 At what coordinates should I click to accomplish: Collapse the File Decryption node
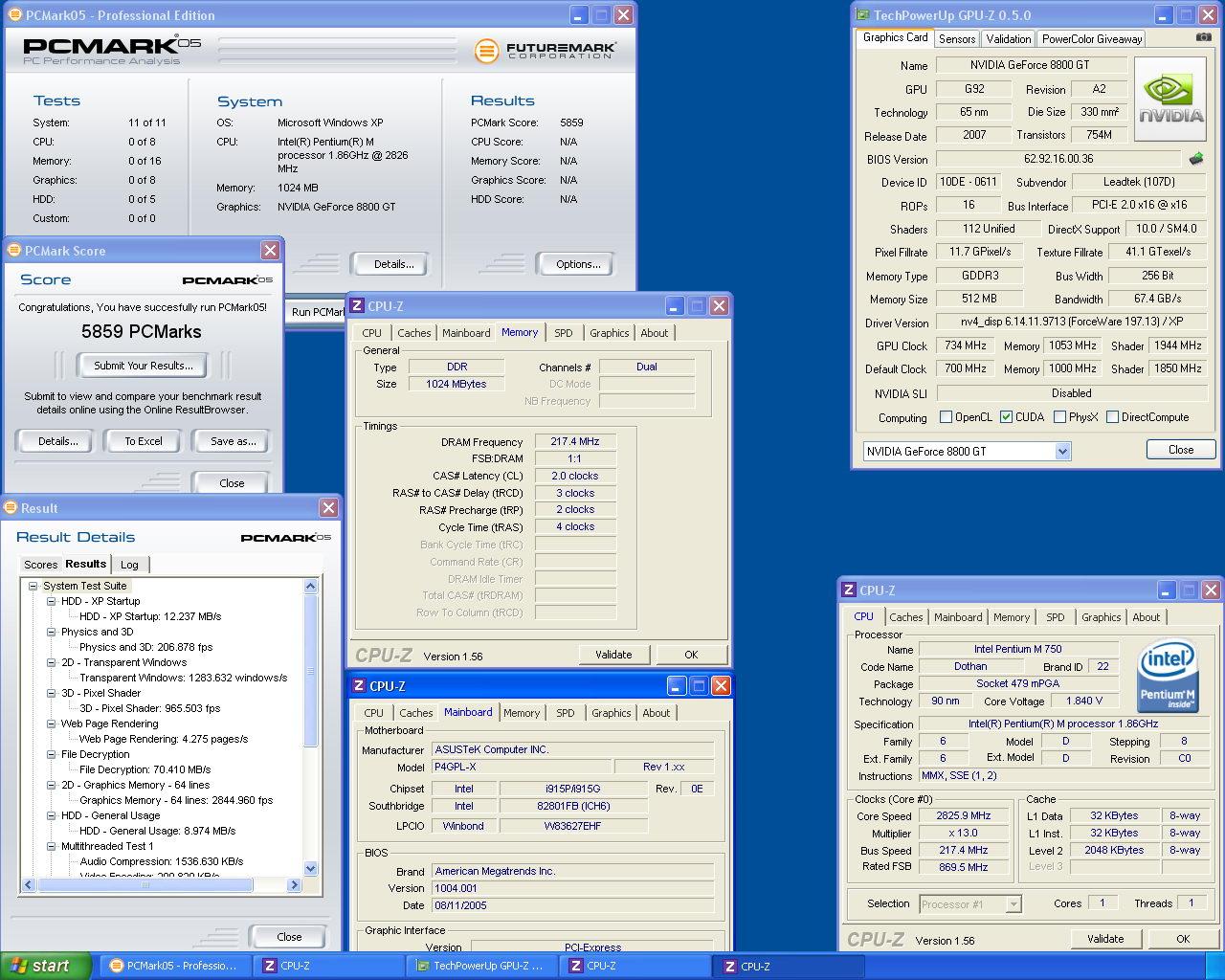pos(52,754)
